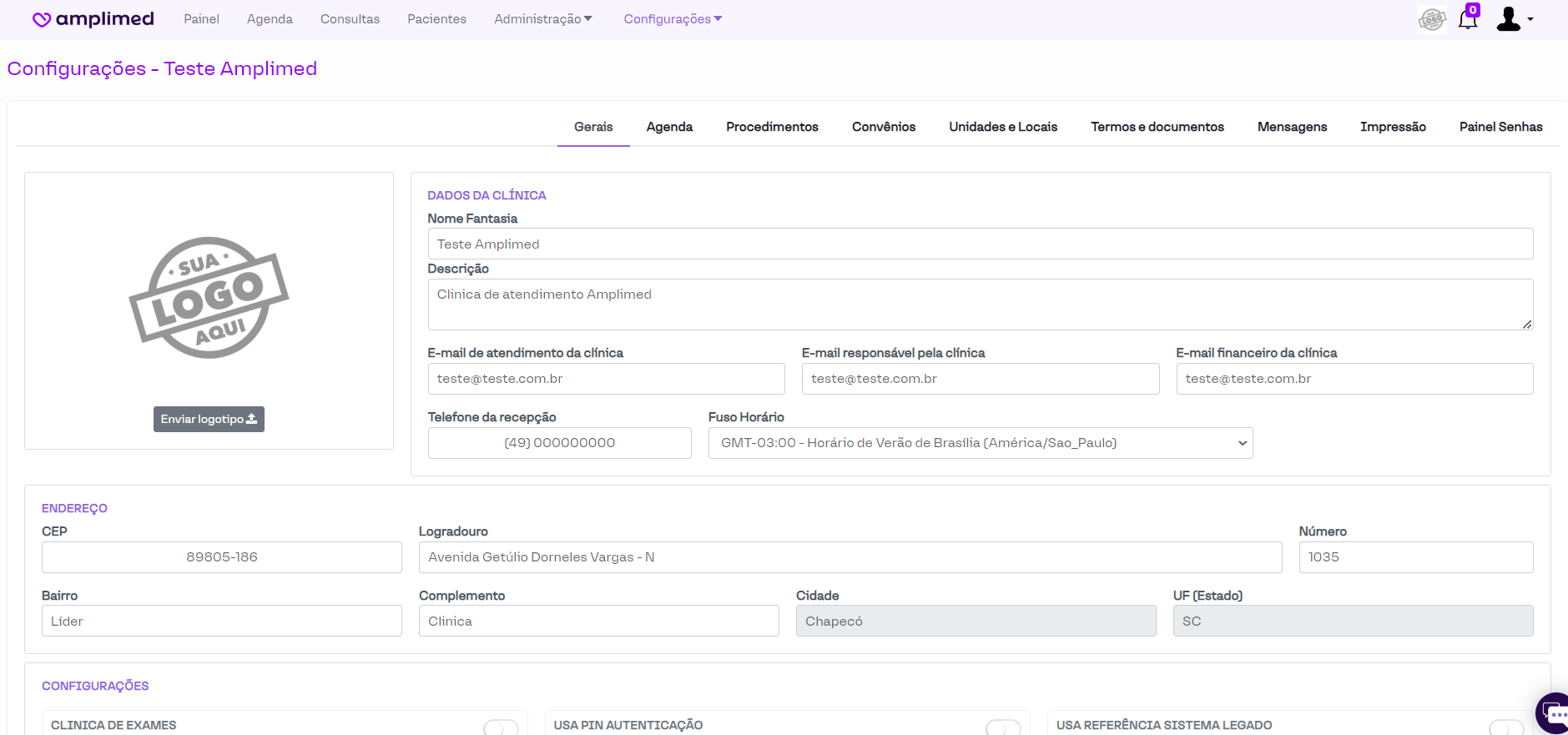Open the chat support bubble

point(1554,713)
